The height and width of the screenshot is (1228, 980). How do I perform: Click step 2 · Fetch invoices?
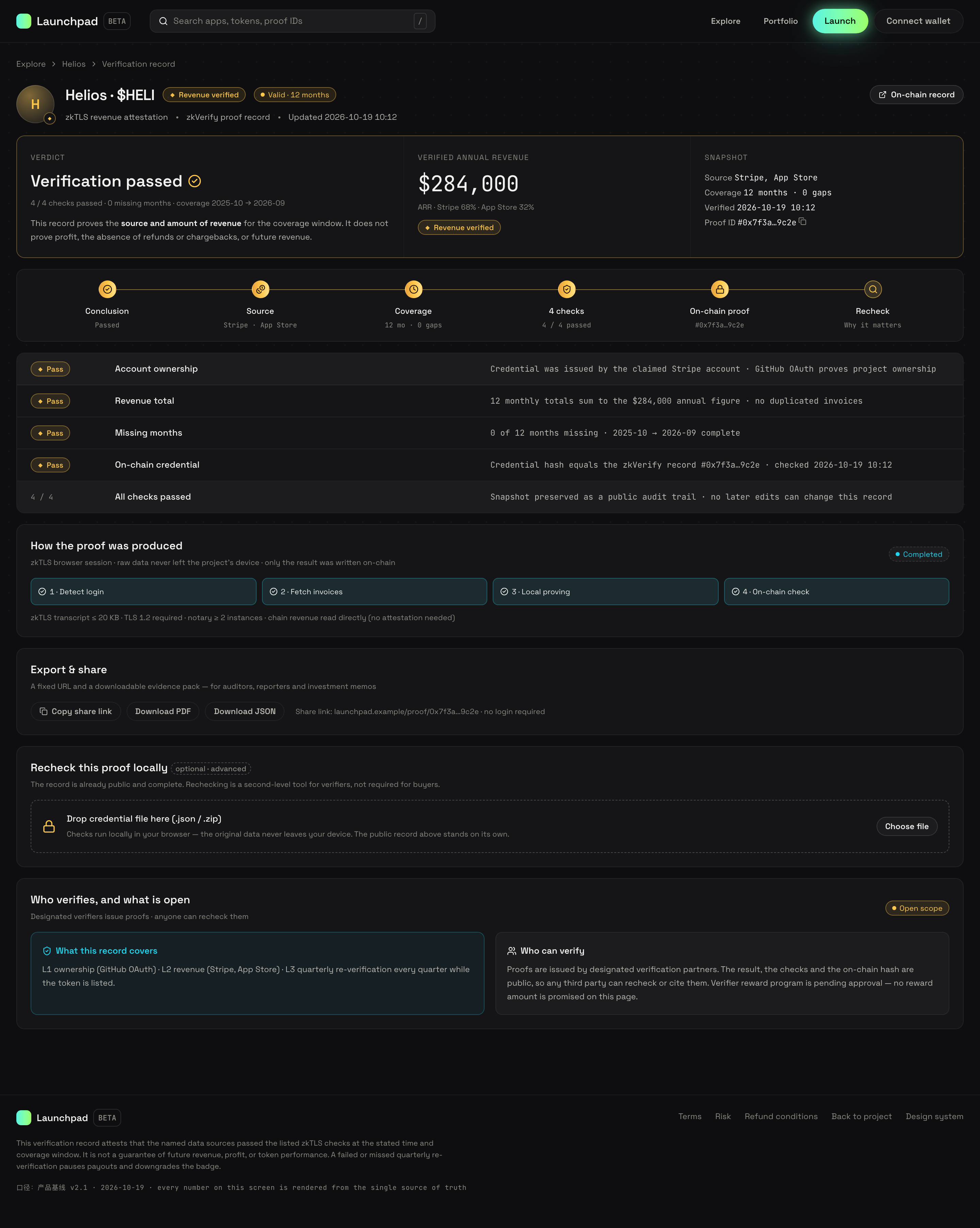(374, 592)
